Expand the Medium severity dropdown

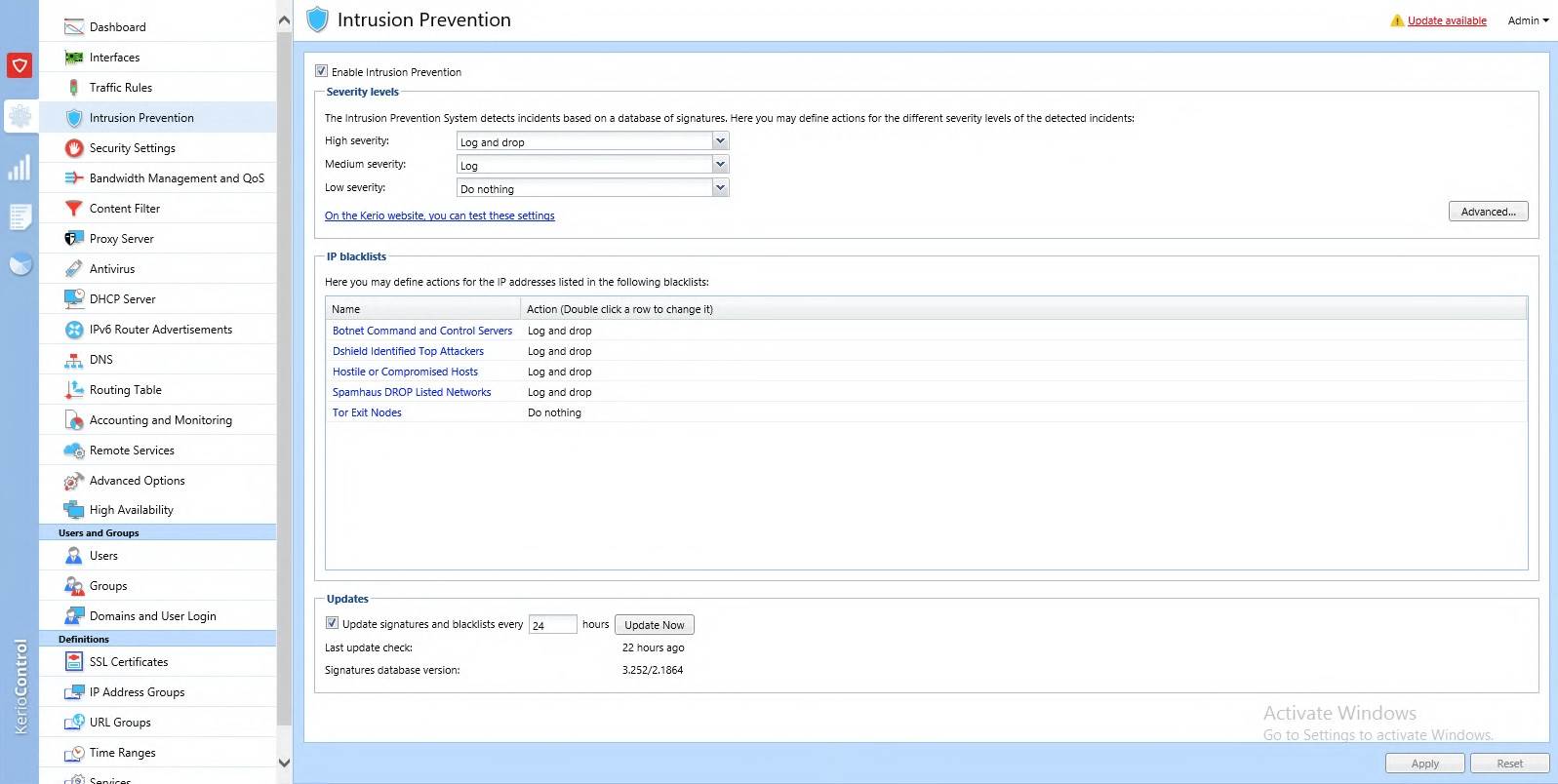pos(720,165)
